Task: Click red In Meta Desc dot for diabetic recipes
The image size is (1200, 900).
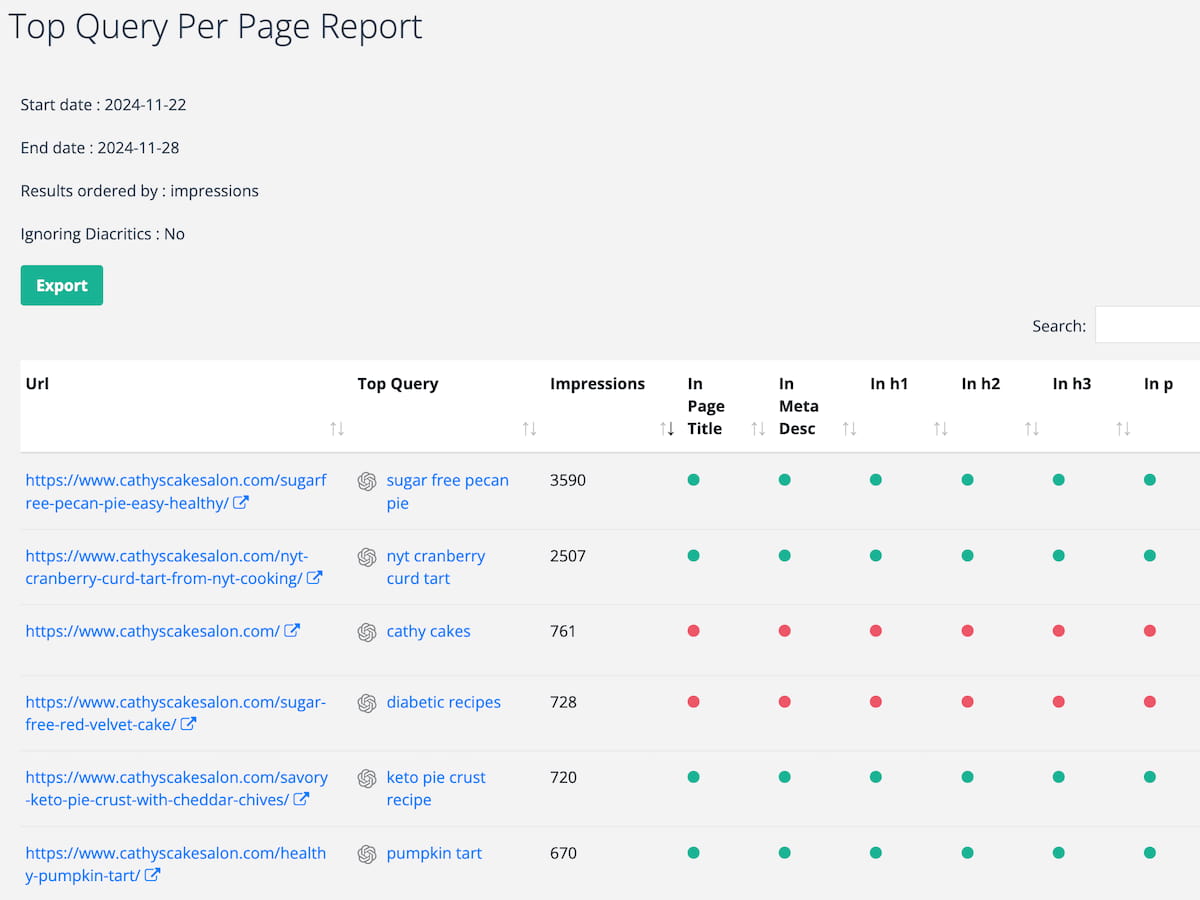Action: 784,702
